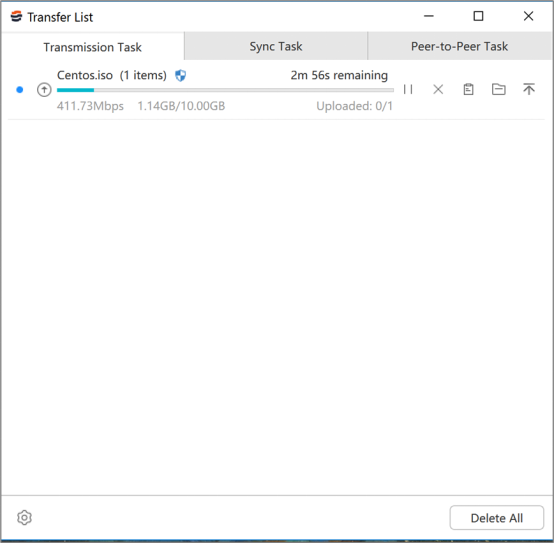The height and width of the screenshot is (543, 554).
Task: Switch to the Sync Task tab
Action: click(x=276, y=46)
